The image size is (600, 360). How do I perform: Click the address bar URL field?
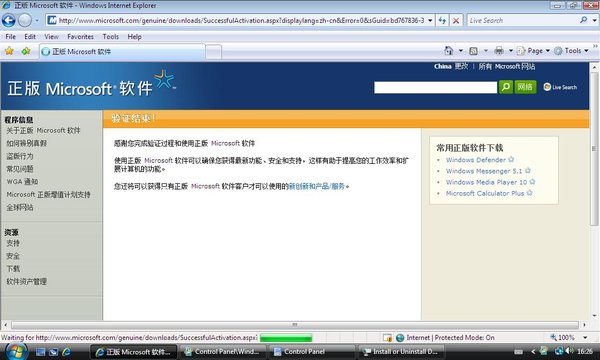click(x=241, y=20)
